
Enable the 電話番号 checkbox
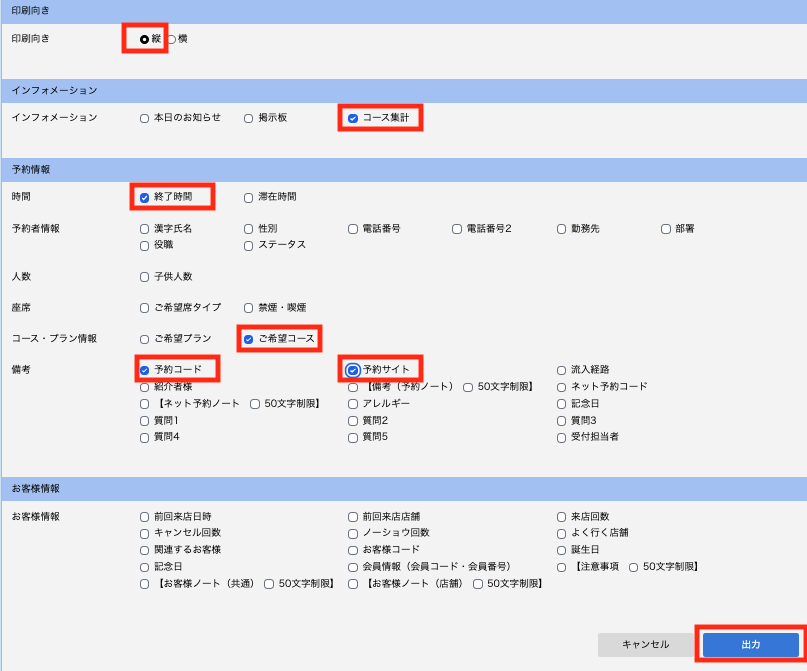pos(353,229)
